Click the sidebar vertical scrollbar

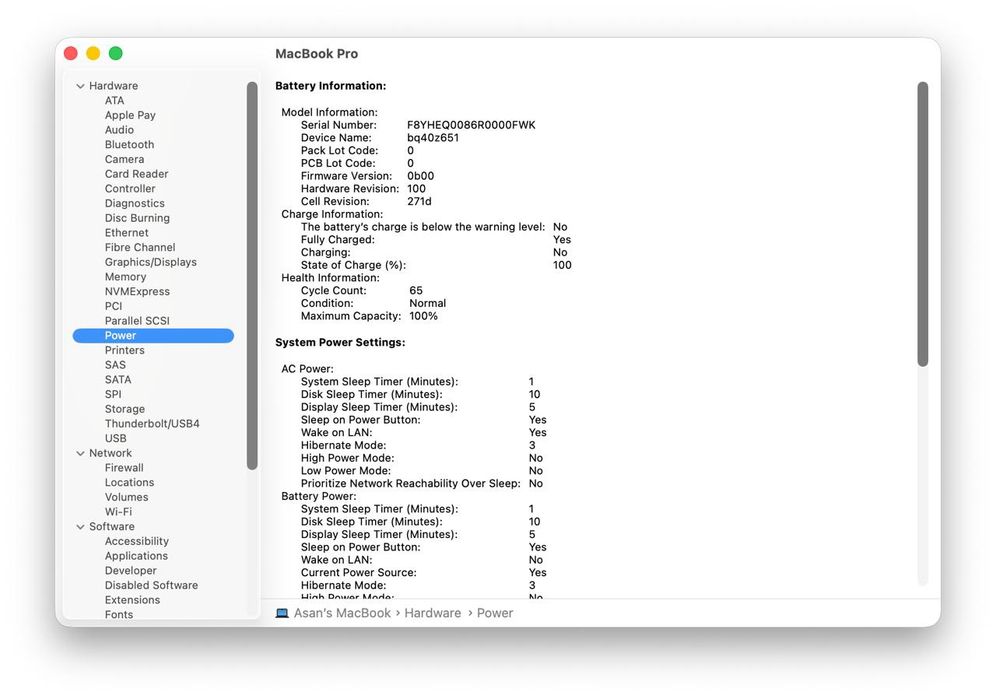click(x=252, y=276)
